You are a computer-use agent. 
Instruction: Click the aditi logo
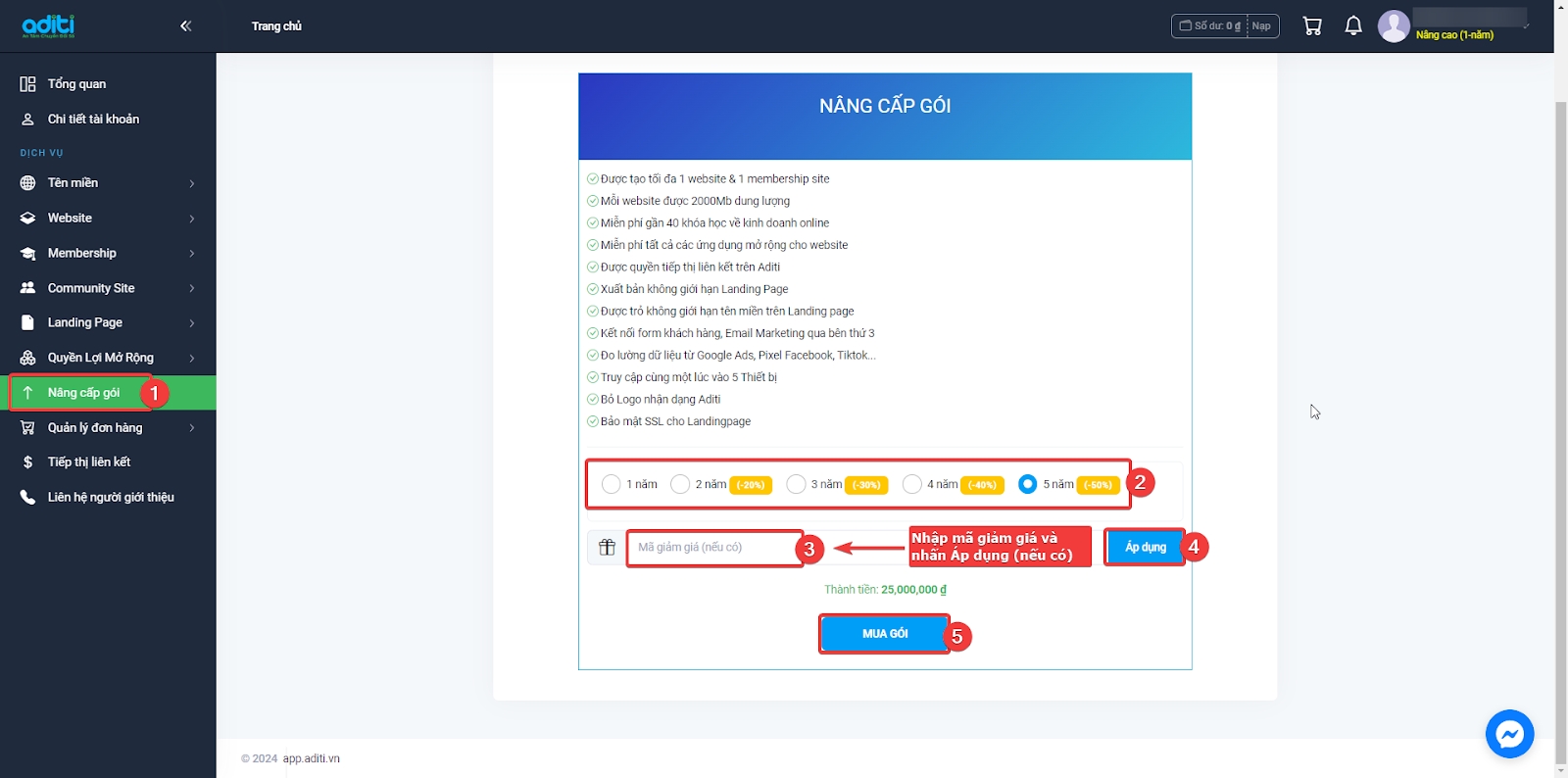click(48, 26)
